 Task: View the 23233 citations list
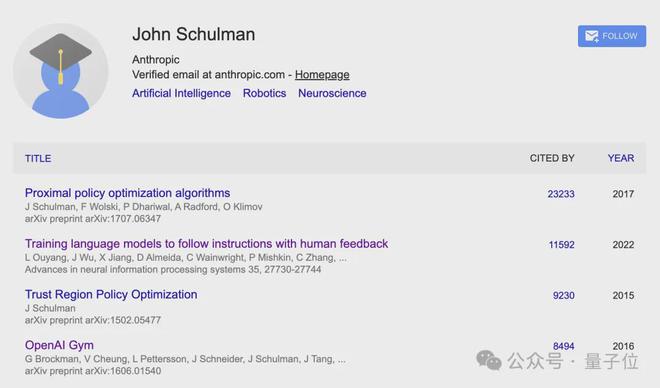561,194
